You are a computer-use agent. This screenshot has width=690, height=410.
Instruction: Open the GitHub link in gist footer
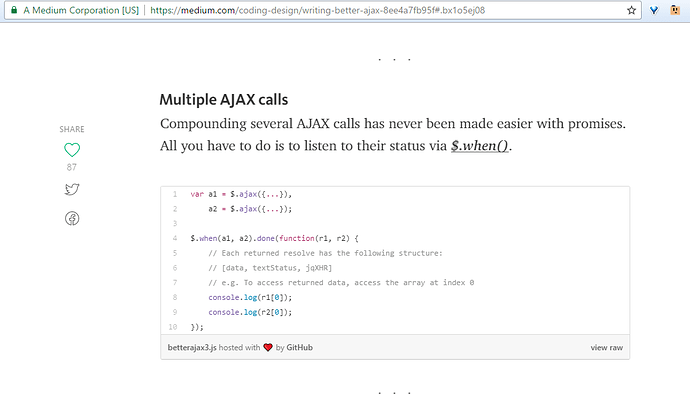point(300,348)
